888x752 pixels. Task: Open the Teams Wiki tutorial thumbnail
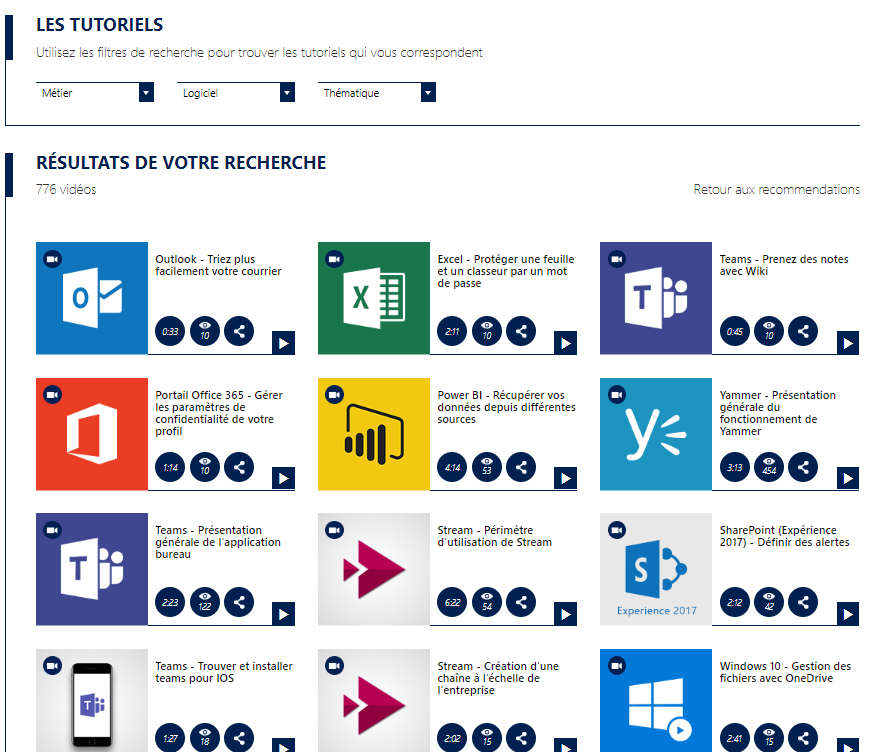tap(656, 298)
